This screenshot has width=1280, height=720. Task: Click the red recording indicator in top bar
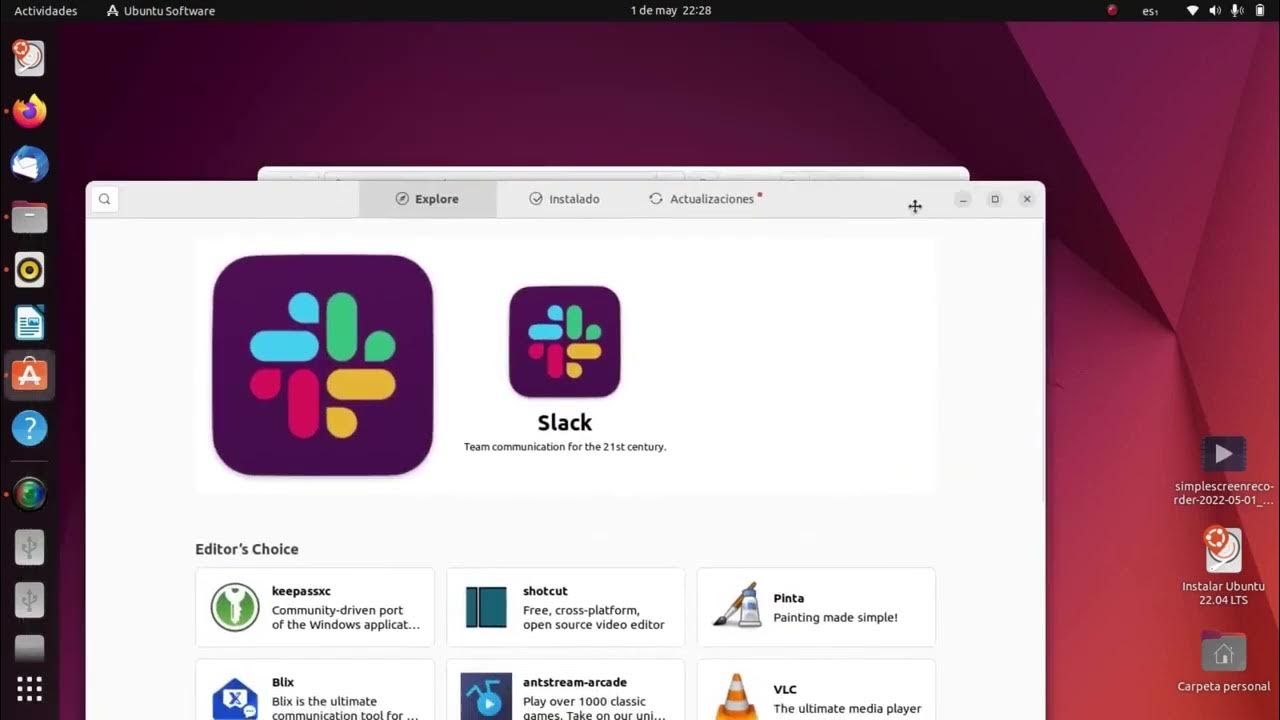1112,10
